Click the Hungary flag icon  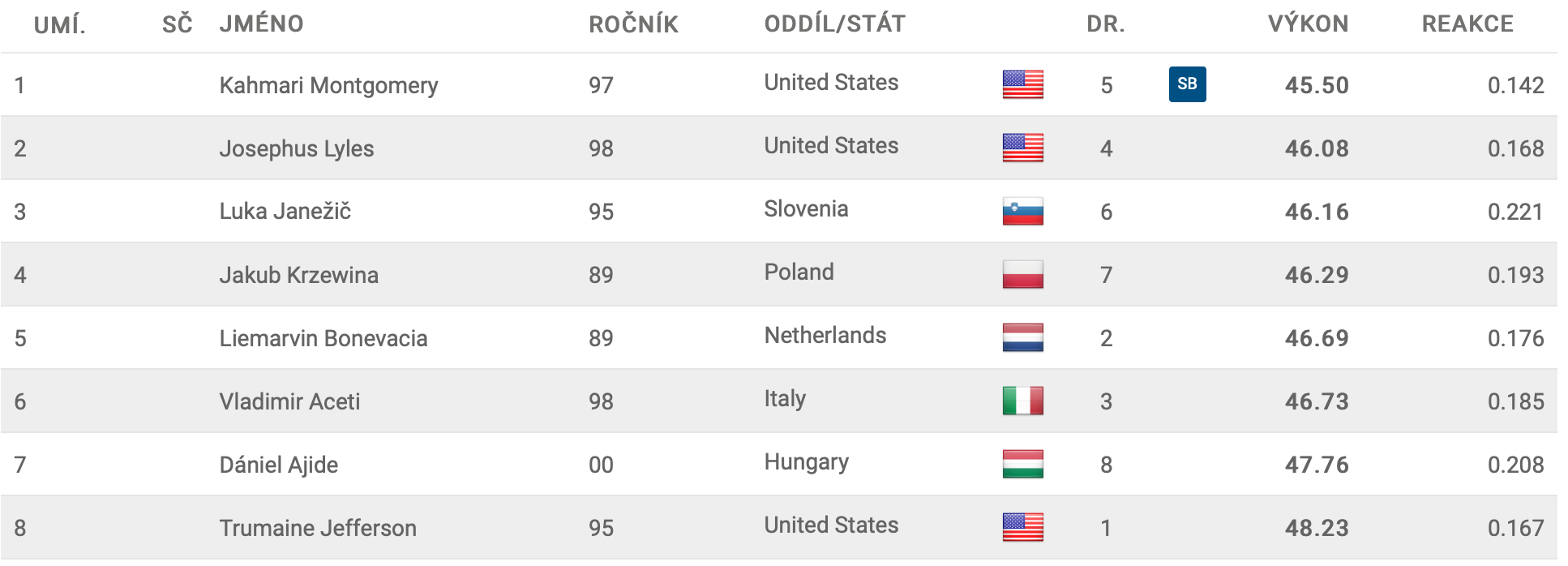click(x=1022, y=464)
